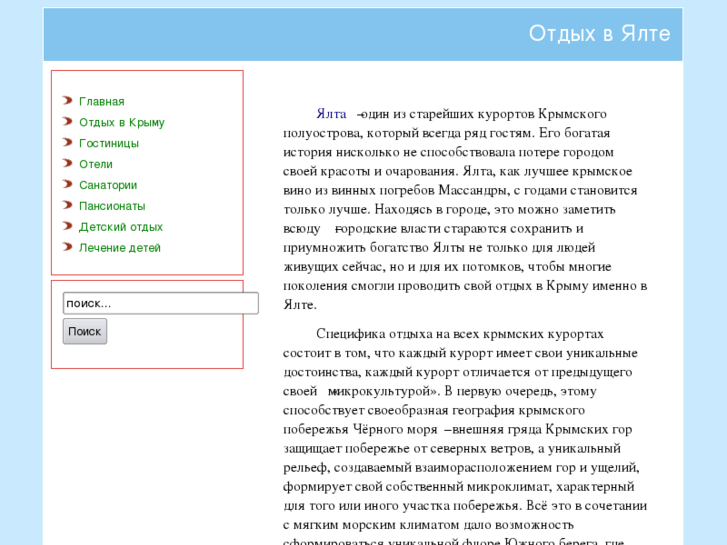The height and width of the screenshot is (545, 727).
Task: Click the arrow bullet beside Гостиницы
Action: pyautogui.click(x=67, y=143)
